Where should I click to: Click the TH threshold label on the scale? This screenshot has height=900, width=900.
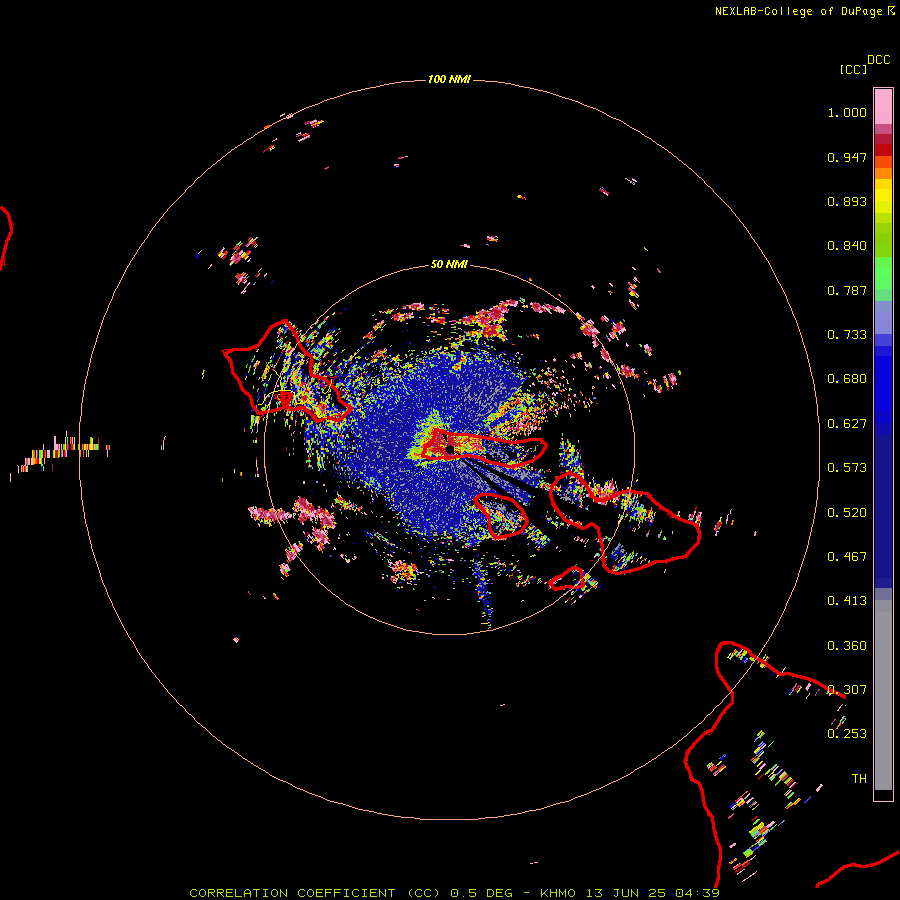point(859,779)
